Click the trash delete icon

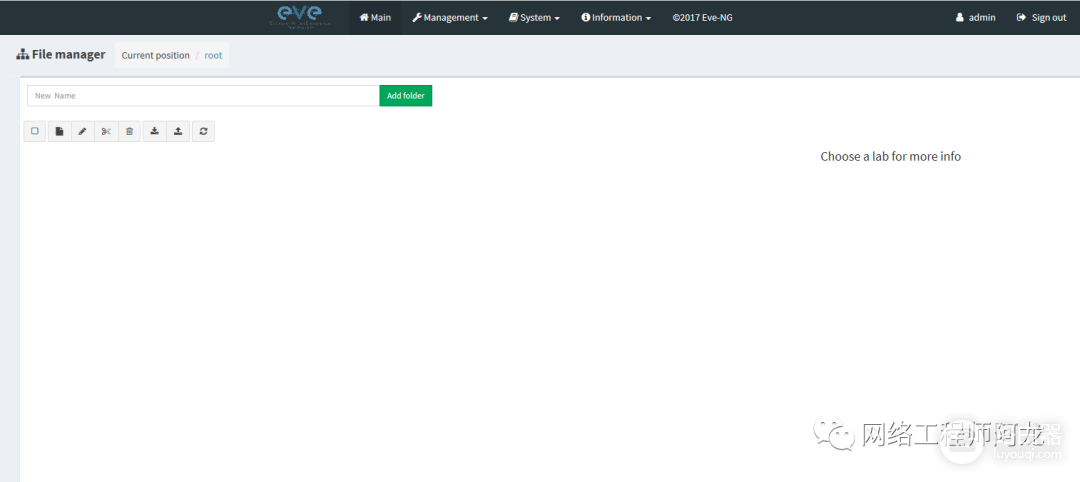[x=129, y=131]
